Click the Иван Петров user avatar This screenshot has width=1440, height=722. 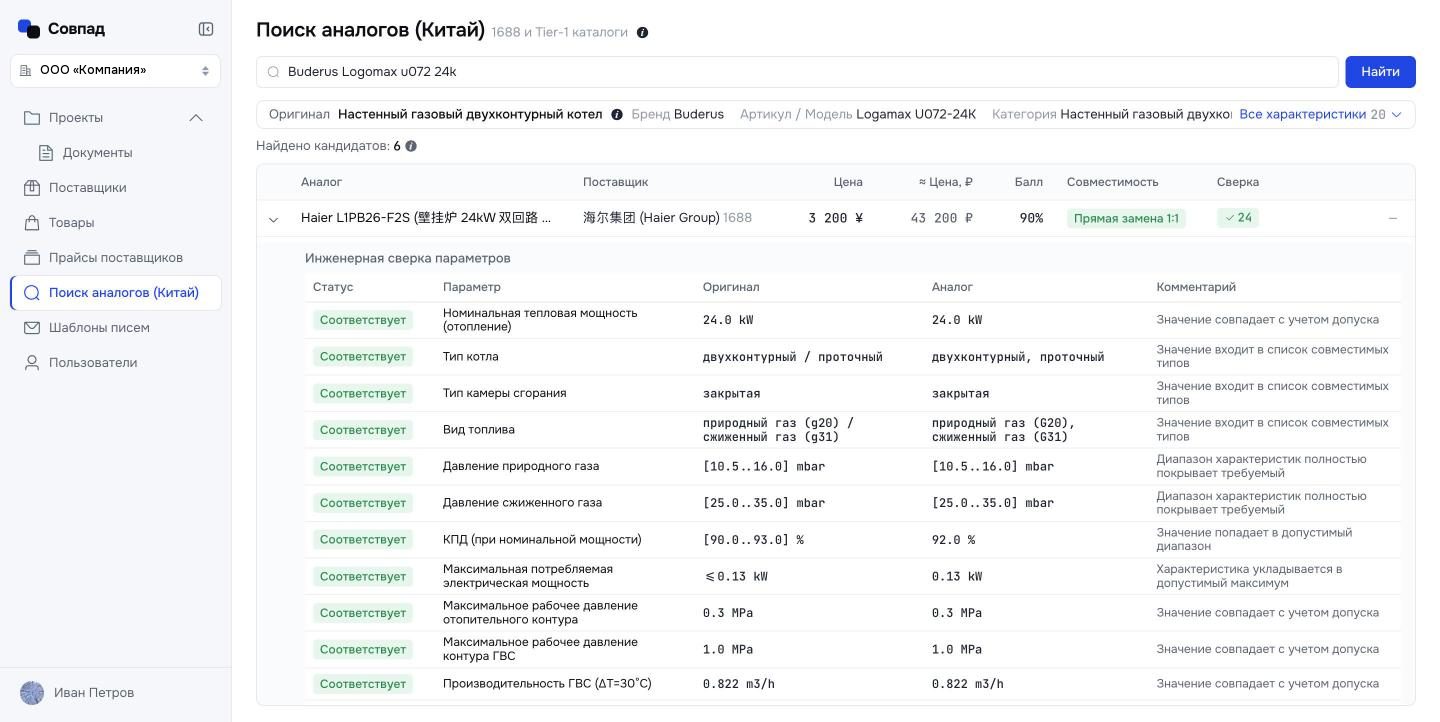click(32, 693)
